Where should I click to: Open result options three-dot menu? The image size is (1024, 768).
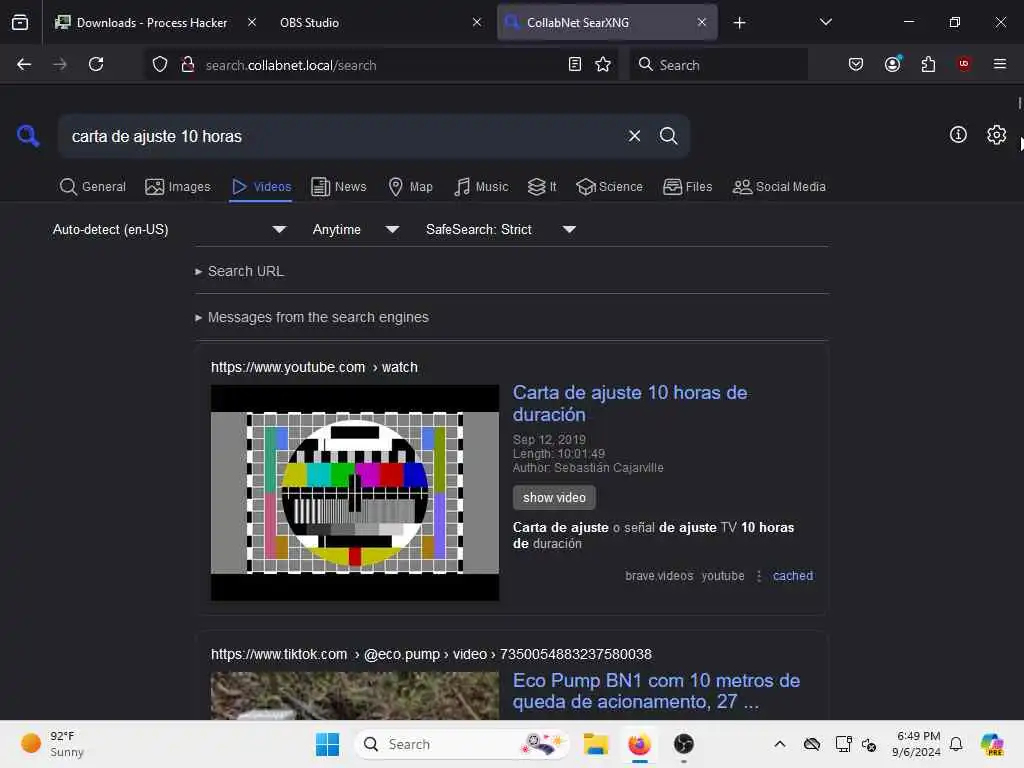coord(759,576)
